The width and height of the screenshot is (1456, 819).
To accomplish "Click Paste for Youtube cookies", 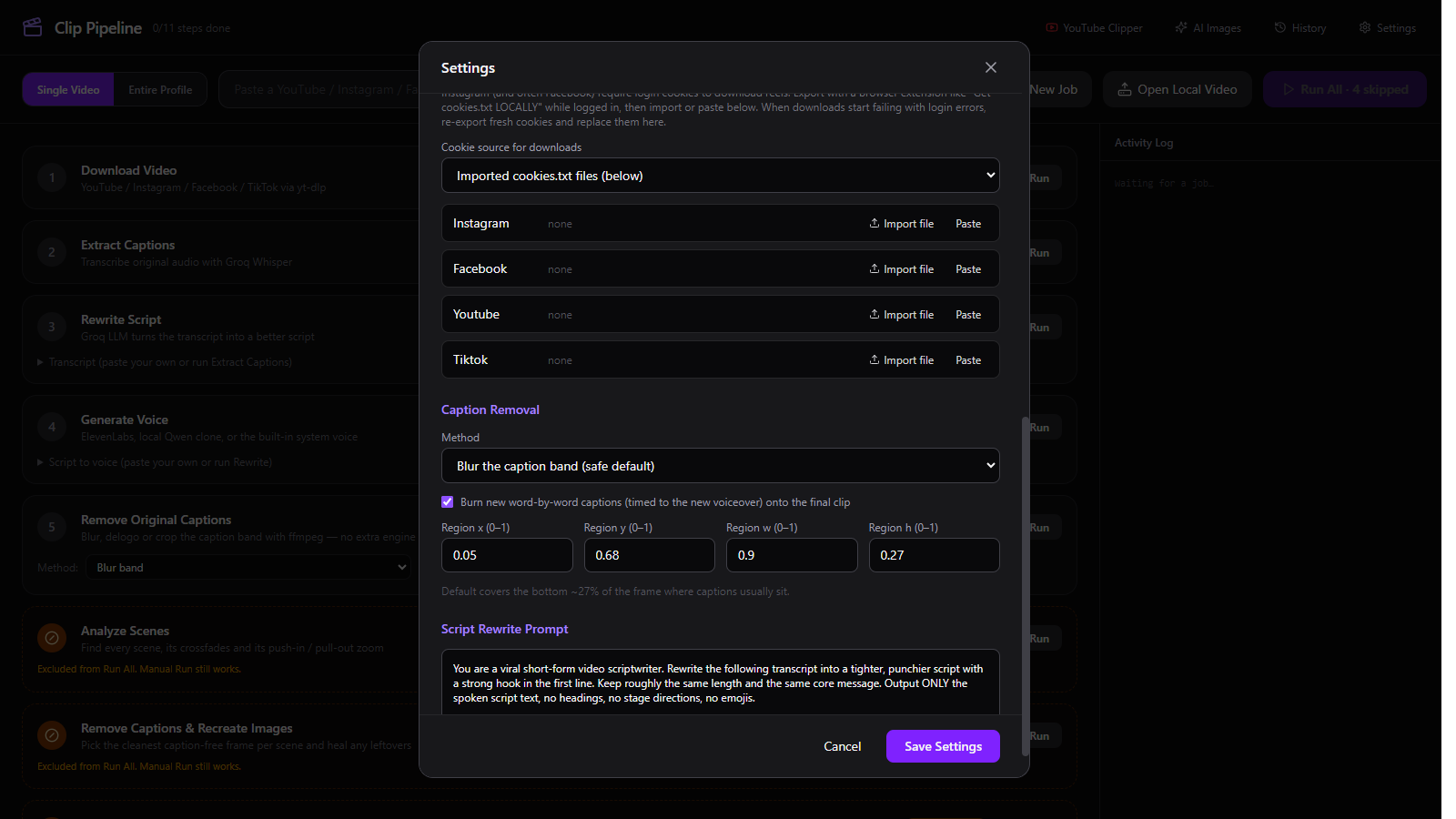I will point(968,315).
